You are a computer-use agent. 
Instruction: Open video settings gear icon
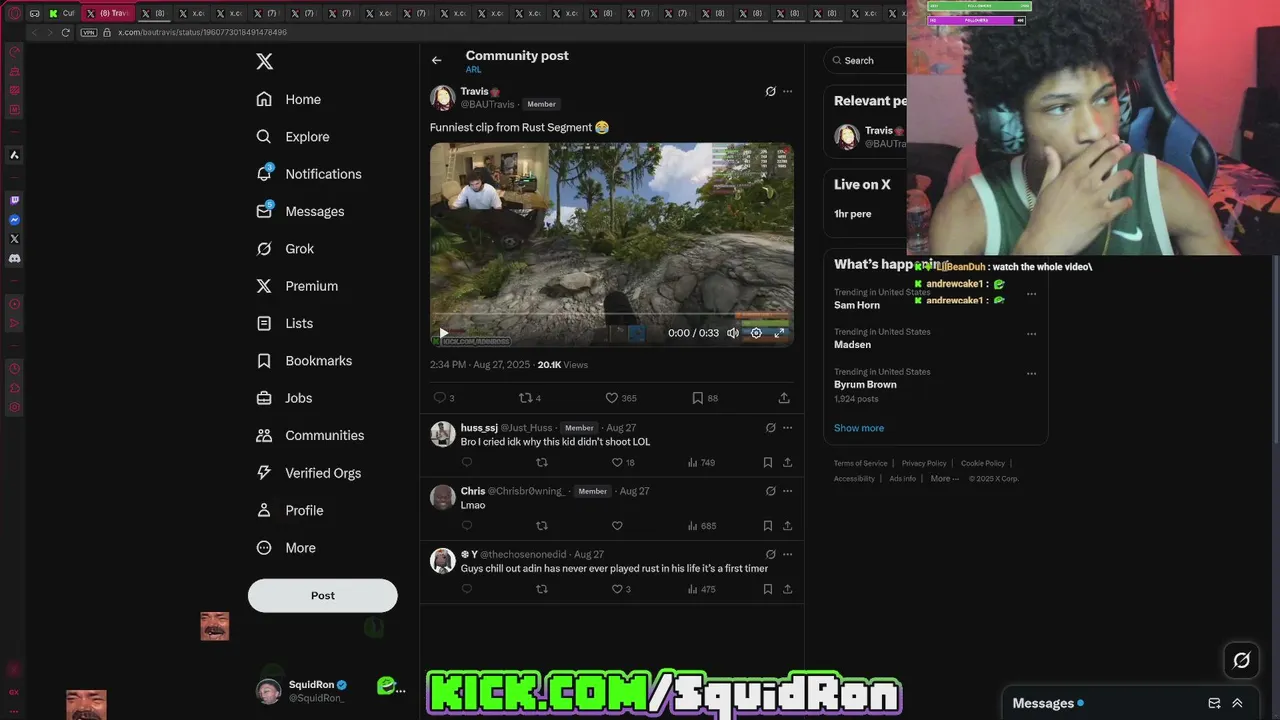pyautogui.click(x=756, y=333)
